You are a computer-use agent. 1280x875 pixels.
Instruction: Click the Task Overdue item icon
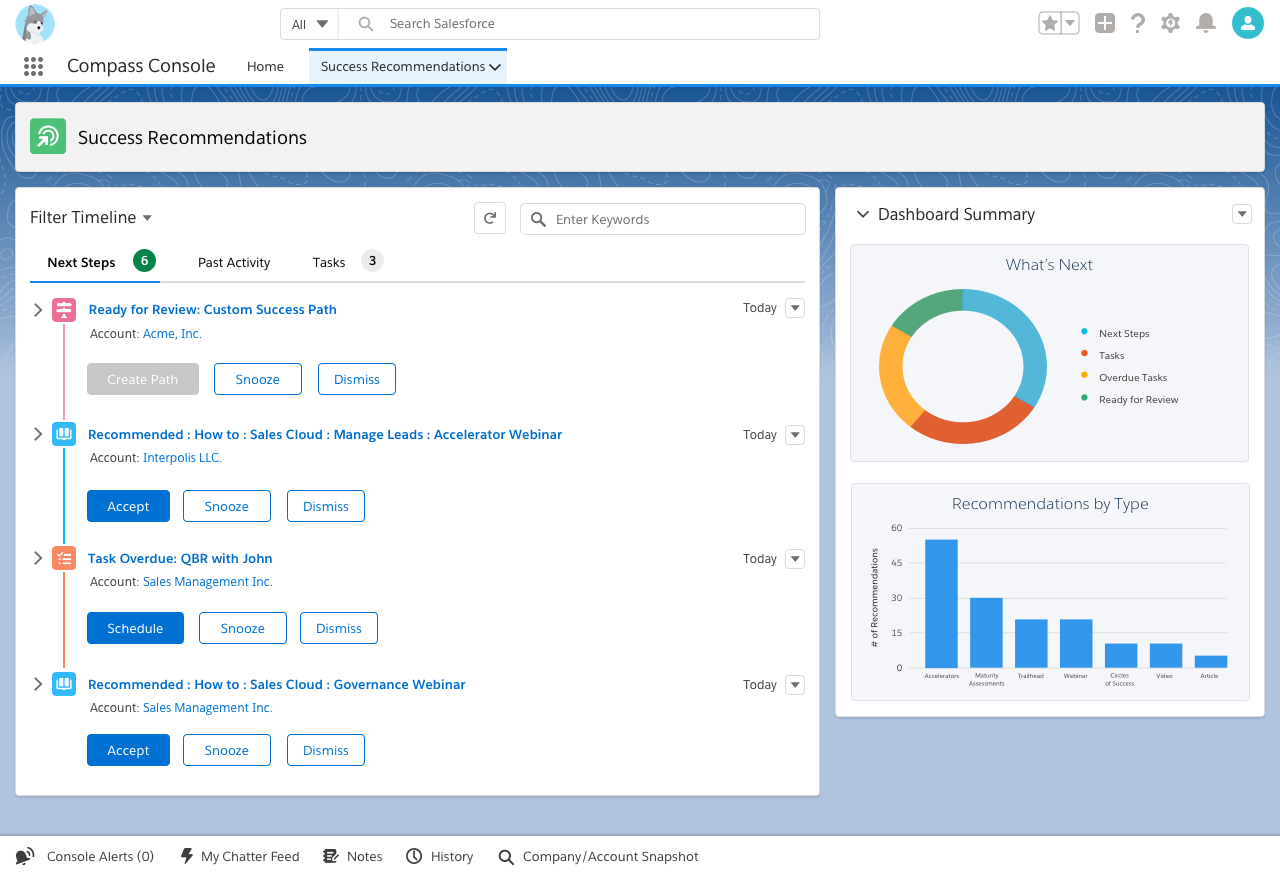[64, 558]
